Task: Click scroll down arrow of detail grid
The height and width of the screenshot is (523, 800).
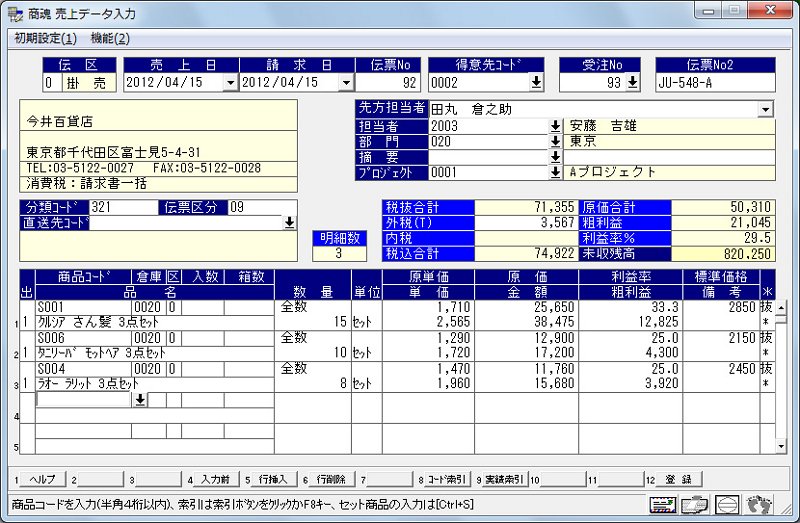Action: coord(781,446)
